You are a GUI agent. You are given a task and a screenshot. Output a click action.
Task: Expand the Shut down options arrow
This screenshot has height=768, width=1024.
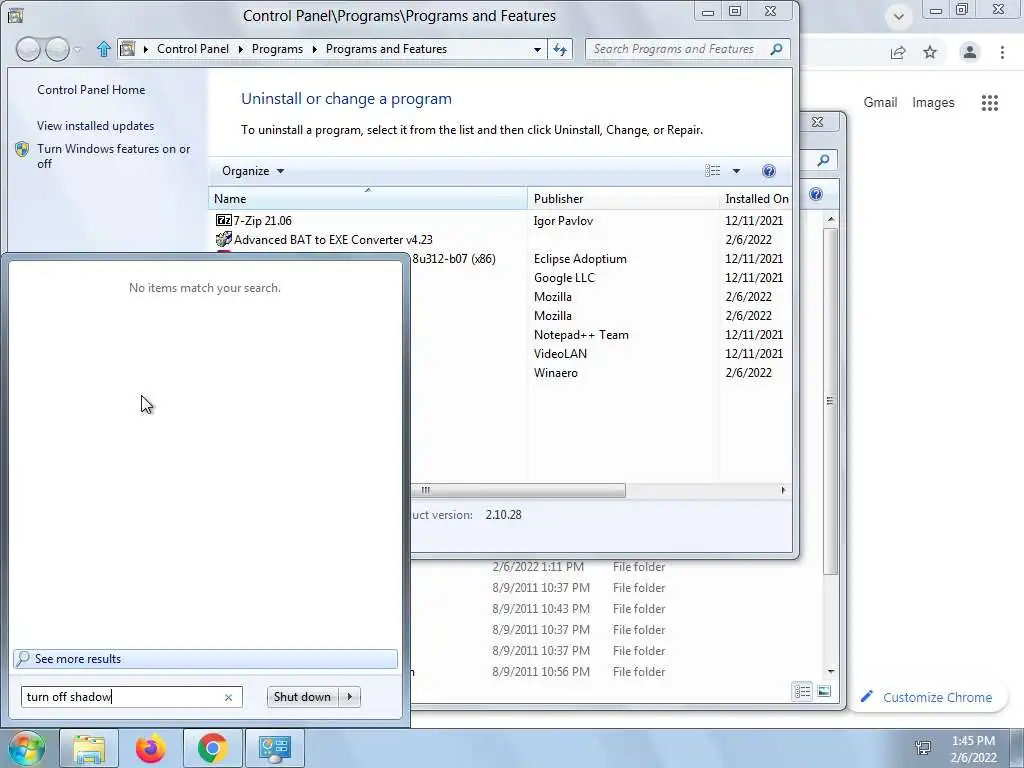349,697
